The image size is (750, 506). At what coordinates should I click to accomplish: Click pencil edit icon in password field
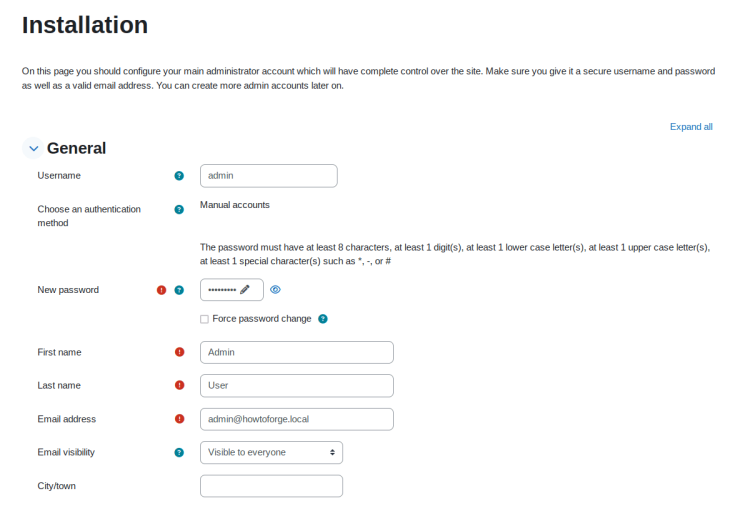pyautogui.click(x=245, y=290)
